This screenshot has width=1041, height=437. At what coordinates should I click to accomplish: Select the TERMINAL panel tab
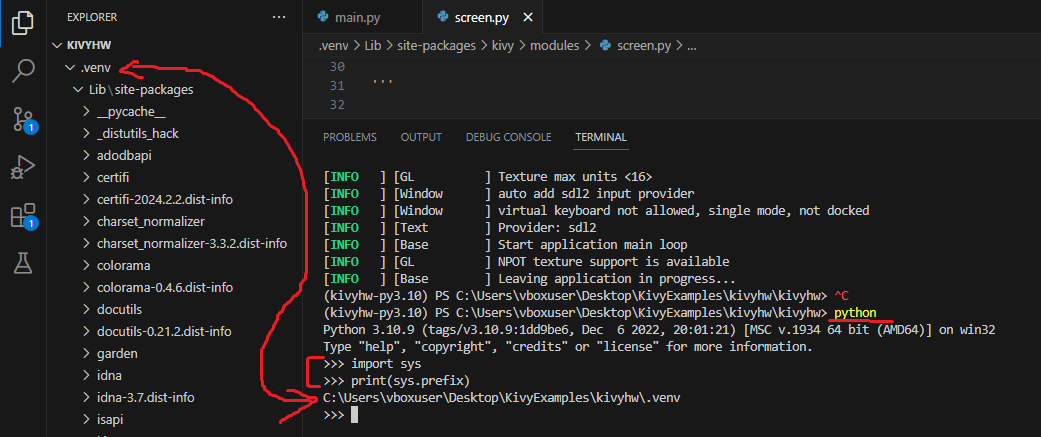601,137
